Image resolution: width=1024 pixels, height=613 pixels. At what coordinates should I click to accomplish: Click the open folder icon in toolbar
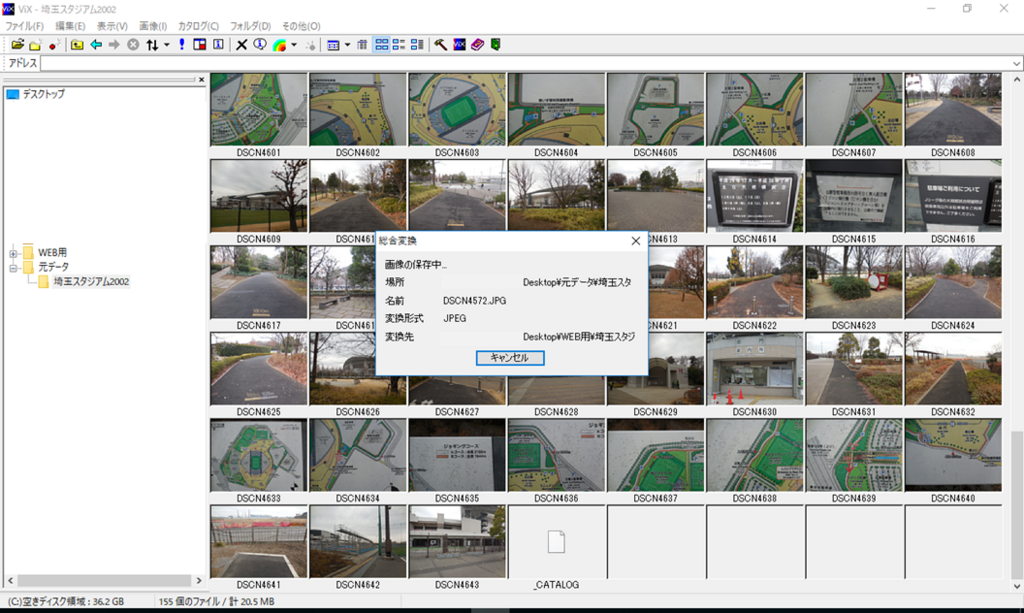pyautogui.click(x=18, y=44)
